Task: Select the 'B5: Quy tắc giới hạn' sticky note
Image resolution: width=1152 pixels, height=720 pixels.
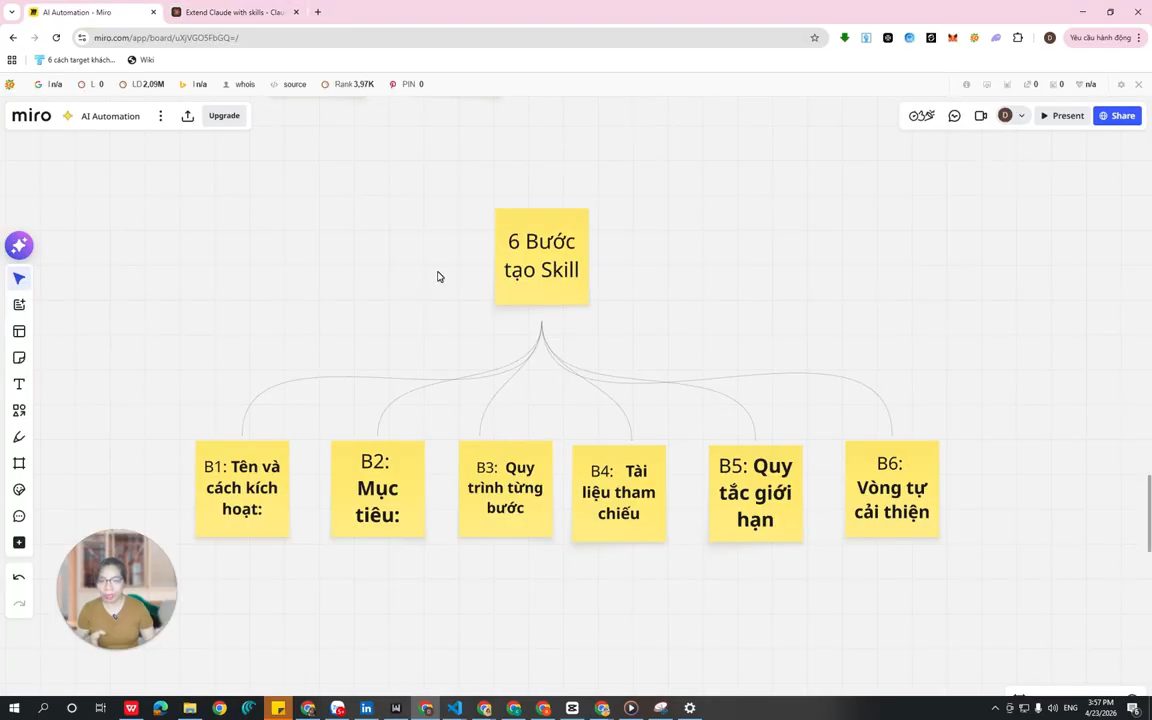Action: (755, 493)
